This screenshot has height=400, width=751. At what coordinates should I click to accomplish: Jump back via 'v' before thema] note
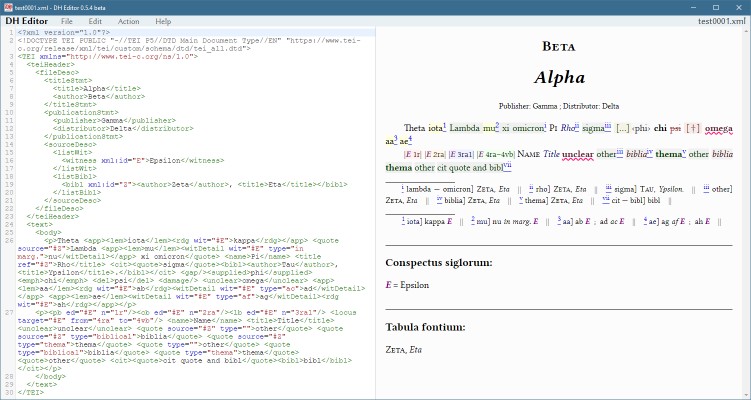point(521,199)
